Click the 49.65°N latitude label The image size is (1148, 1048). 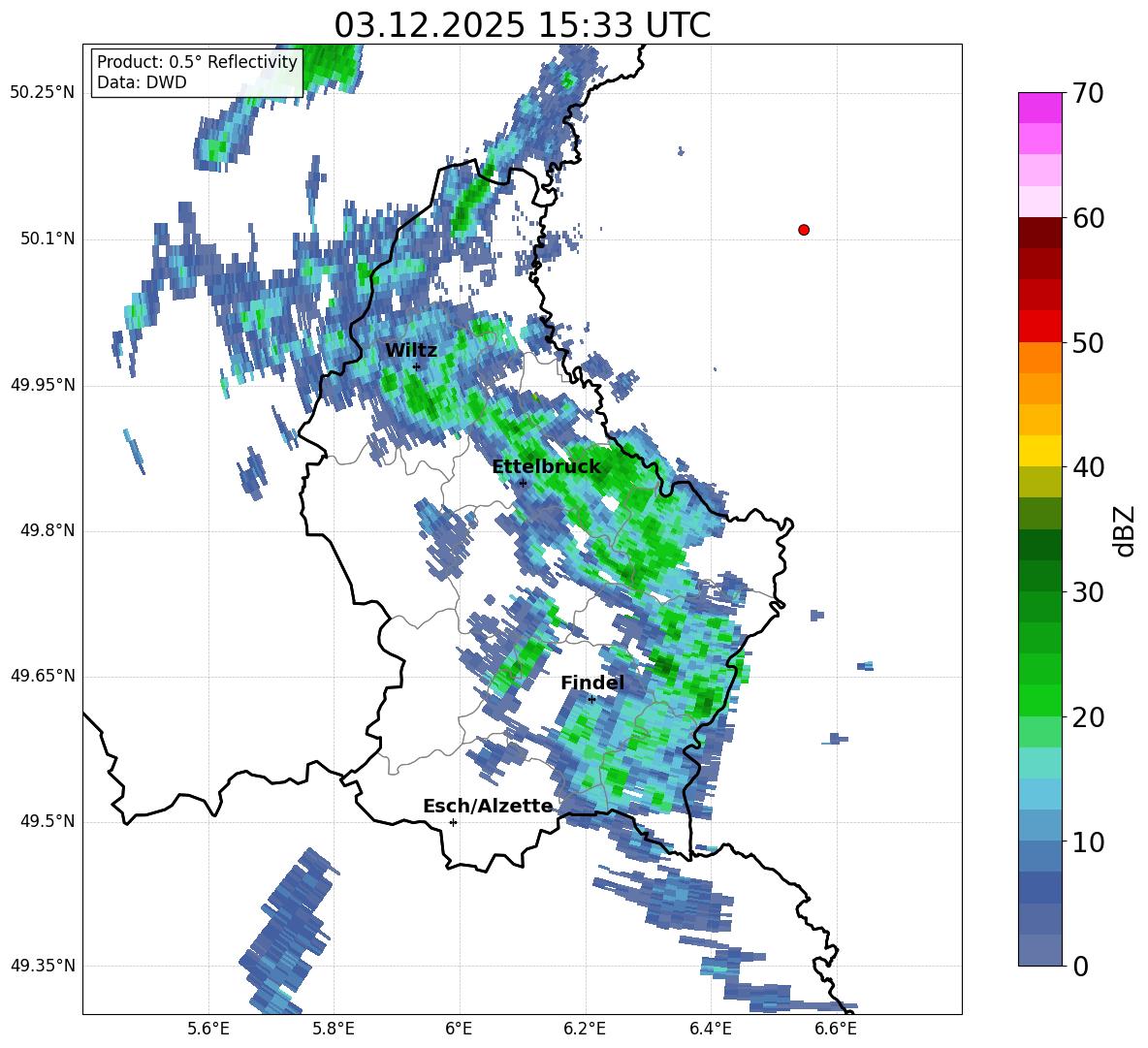[x=43, y=676]
